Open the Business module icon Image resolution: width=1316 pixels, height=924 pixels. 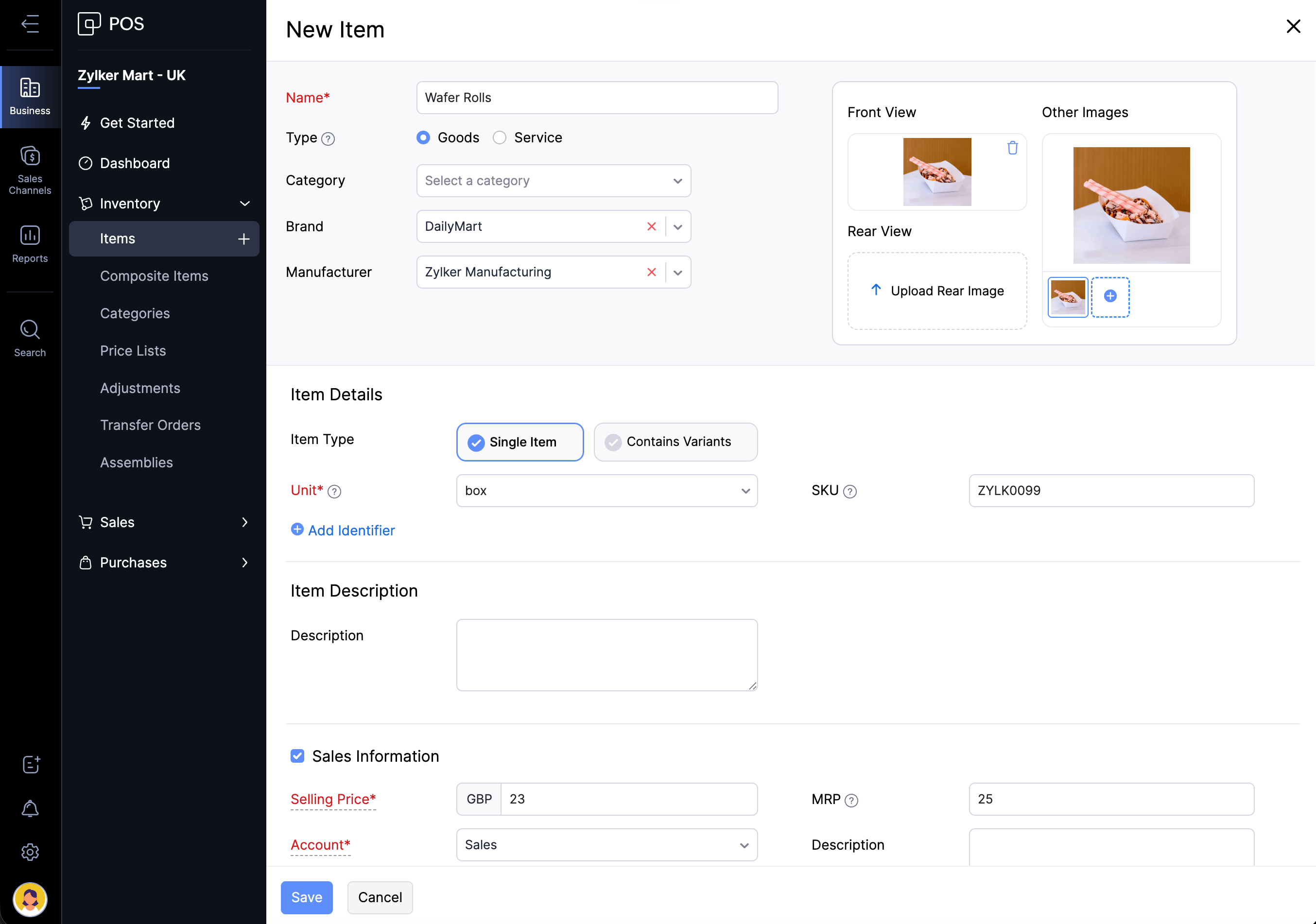click(30, 97)
